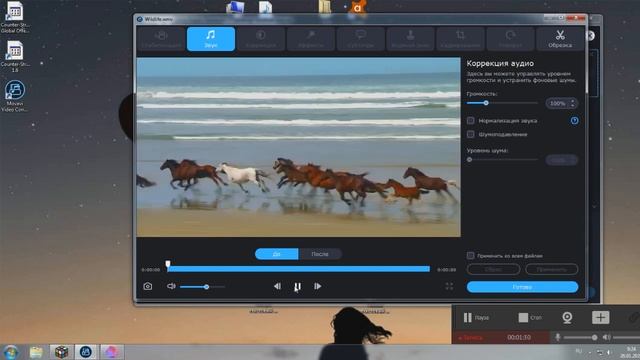Toggle fullscreen preview icon
Image resolution: width=640 pixels, height=360 pixels.
[x=449, y=287]
